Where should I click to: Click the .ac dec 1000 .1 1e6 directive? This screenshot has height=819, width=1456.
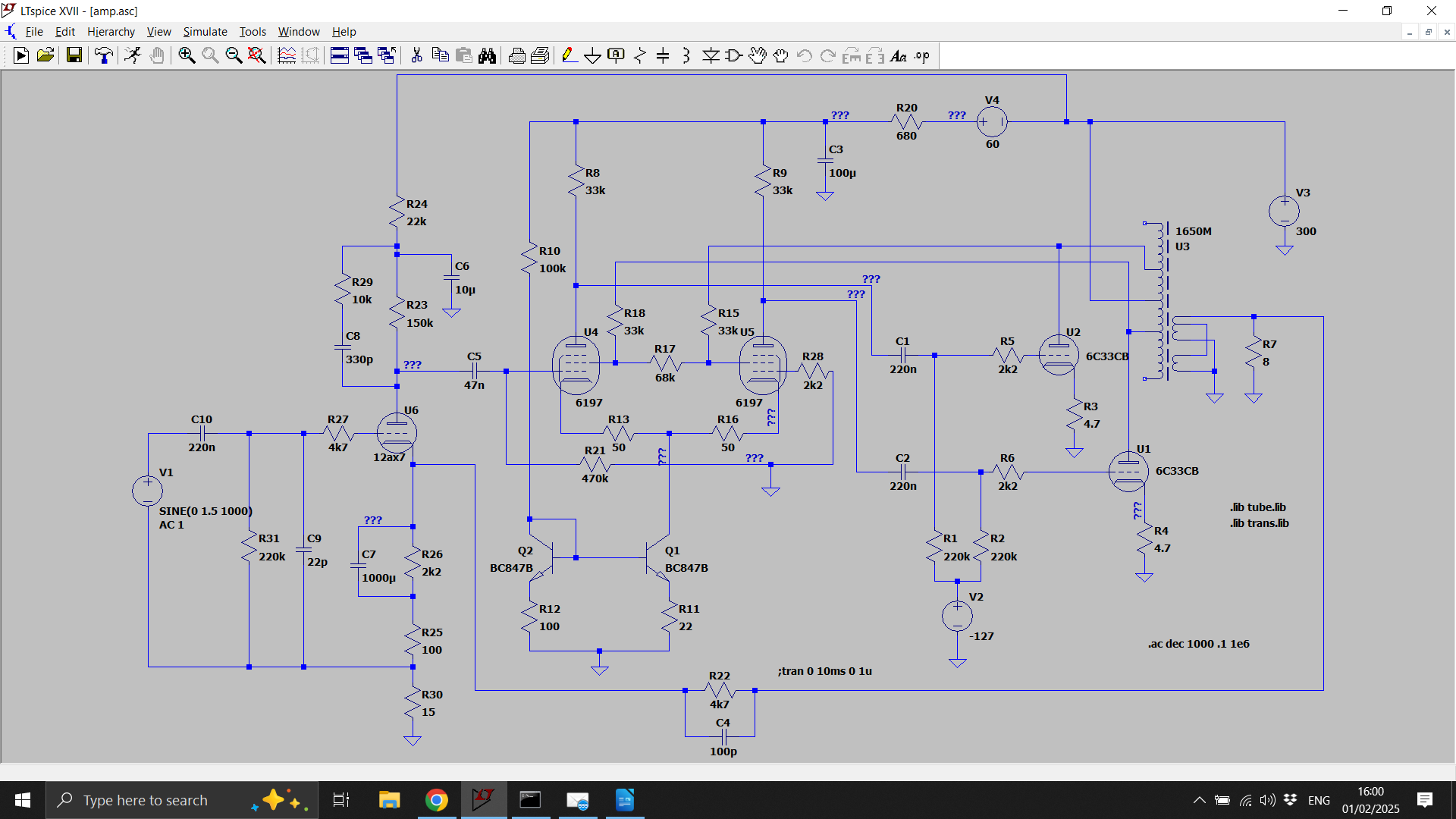1198,643
